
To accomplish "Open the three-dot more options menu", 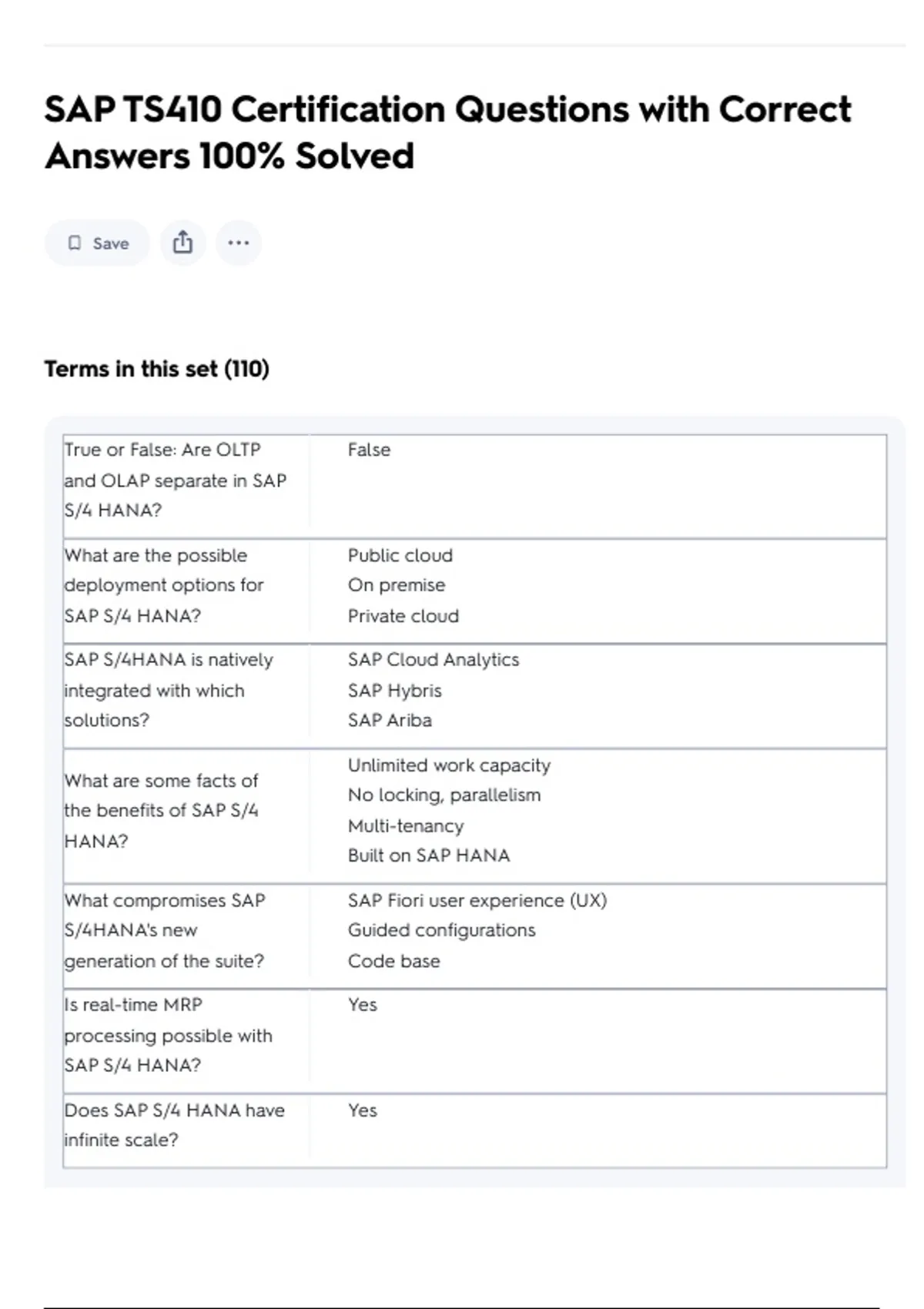I will pos(239,243).
